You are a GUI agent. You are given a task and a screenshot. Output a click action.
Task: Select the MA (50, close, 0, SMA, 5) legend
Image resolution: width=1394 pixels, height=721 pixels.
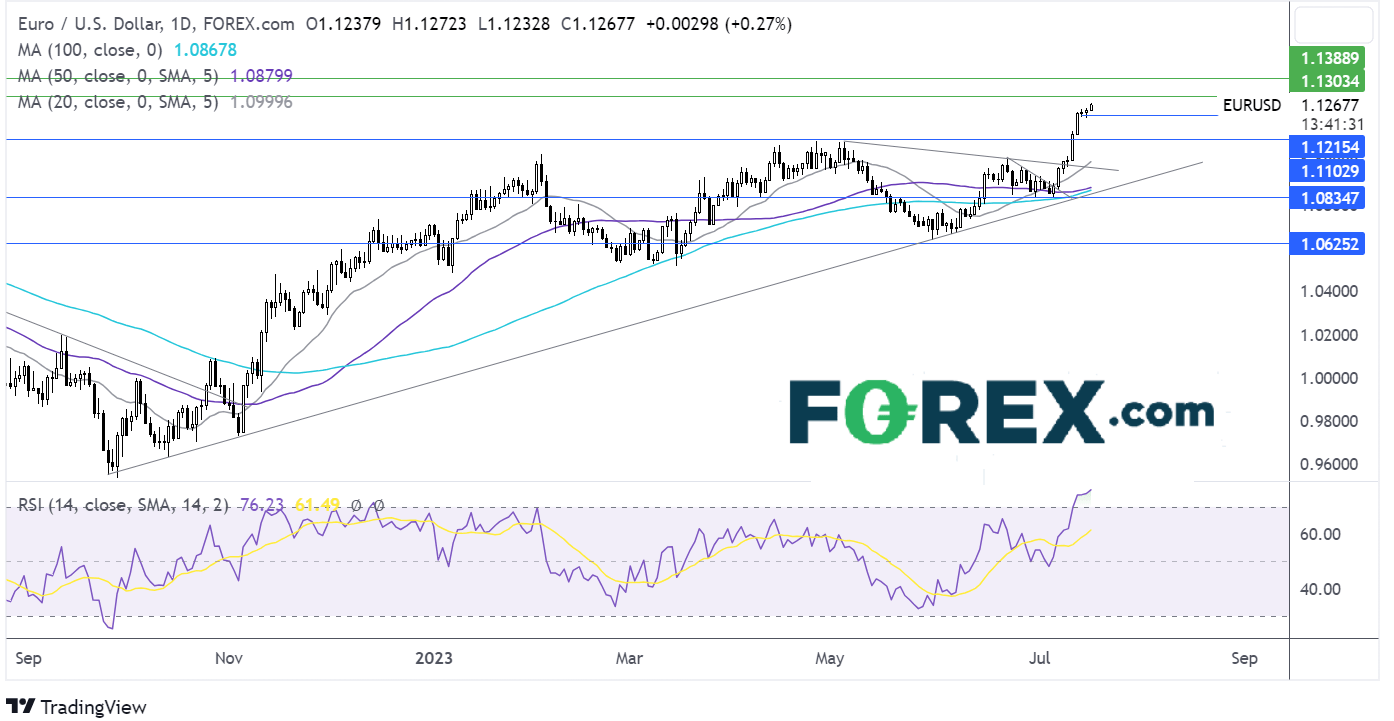click(x=118, y=75)
